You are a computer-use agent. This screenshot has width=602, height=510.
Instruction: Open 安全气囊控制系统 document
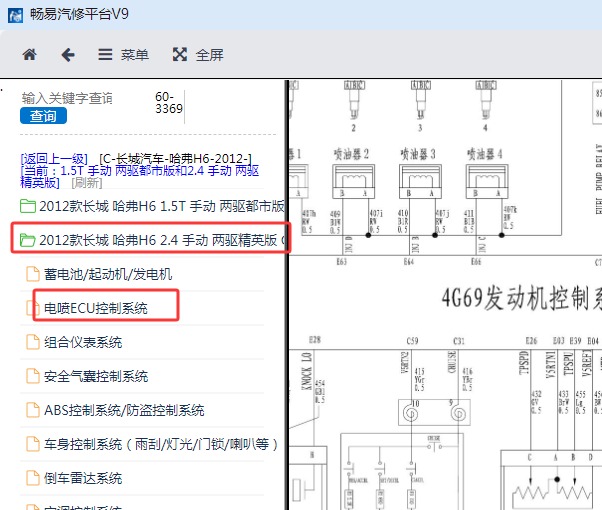tap(96, 376)
